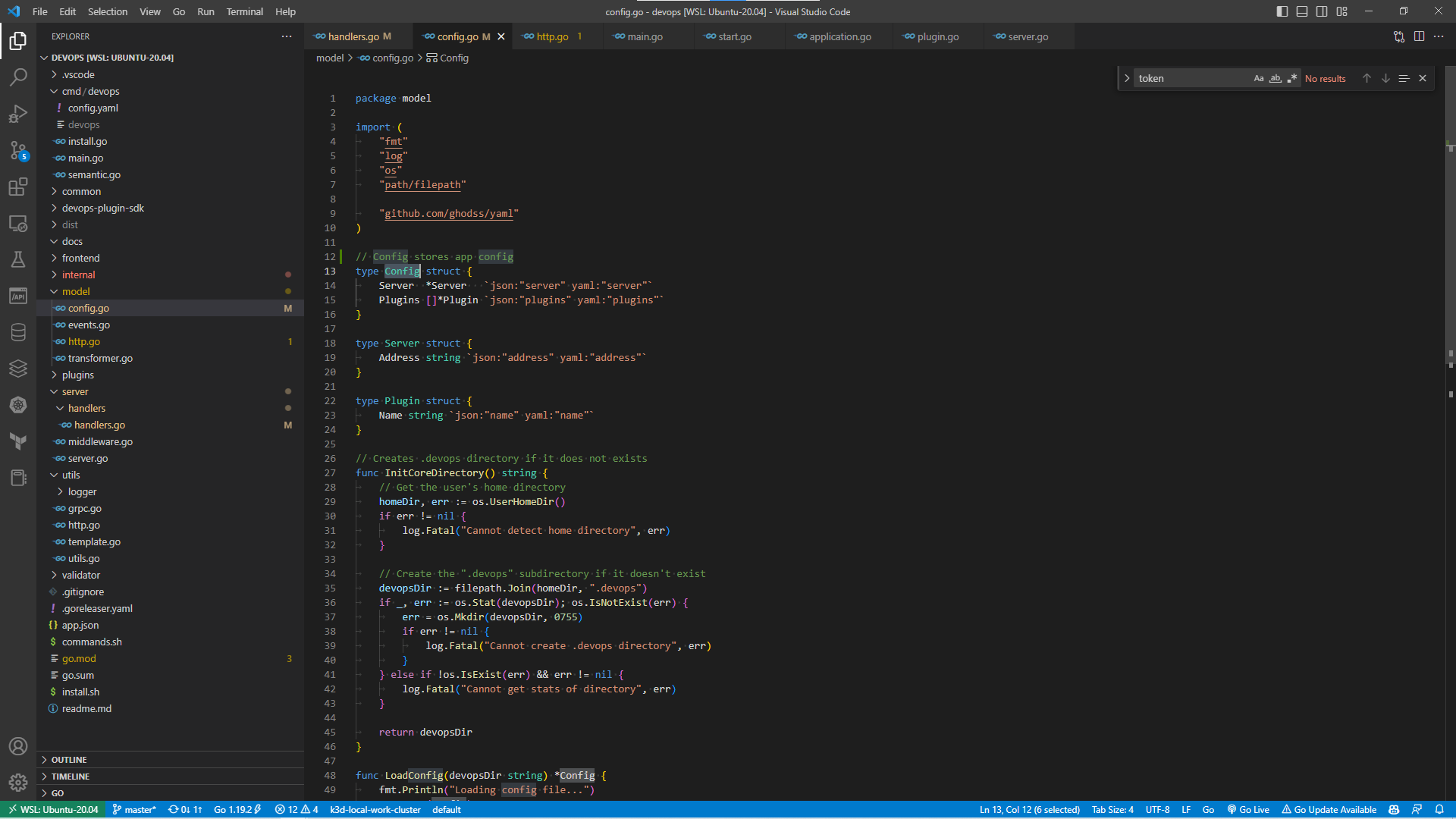The image size is (1456, 819).
Task: Open the Search view in the activity bar
Action: pyautogui.click(x=19, y=77)
